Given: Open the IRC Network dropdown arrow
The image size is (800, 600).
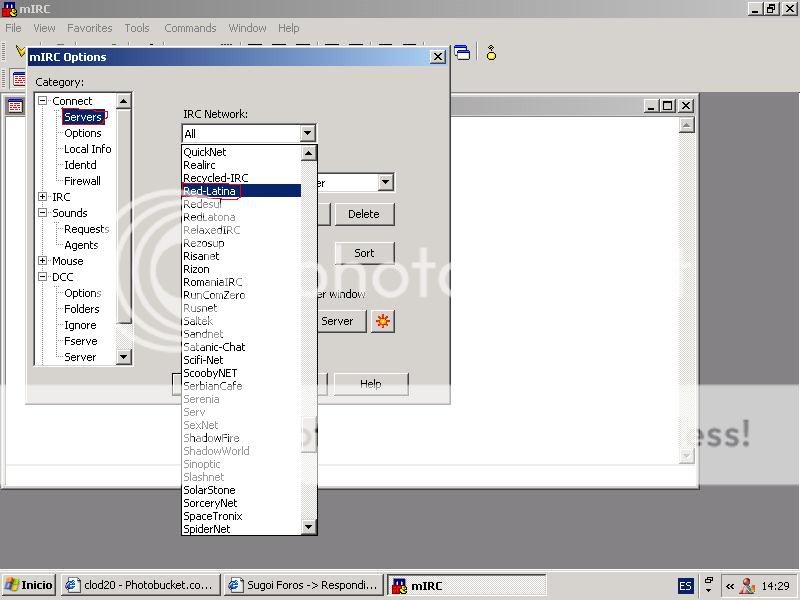Looking at the screenshot, I should tap(307, 133).
